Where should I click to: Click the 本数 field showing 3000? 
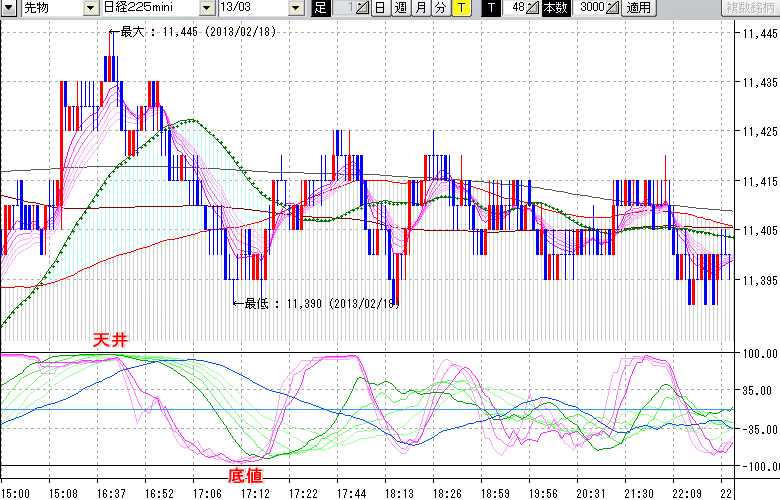click(591, 8)
